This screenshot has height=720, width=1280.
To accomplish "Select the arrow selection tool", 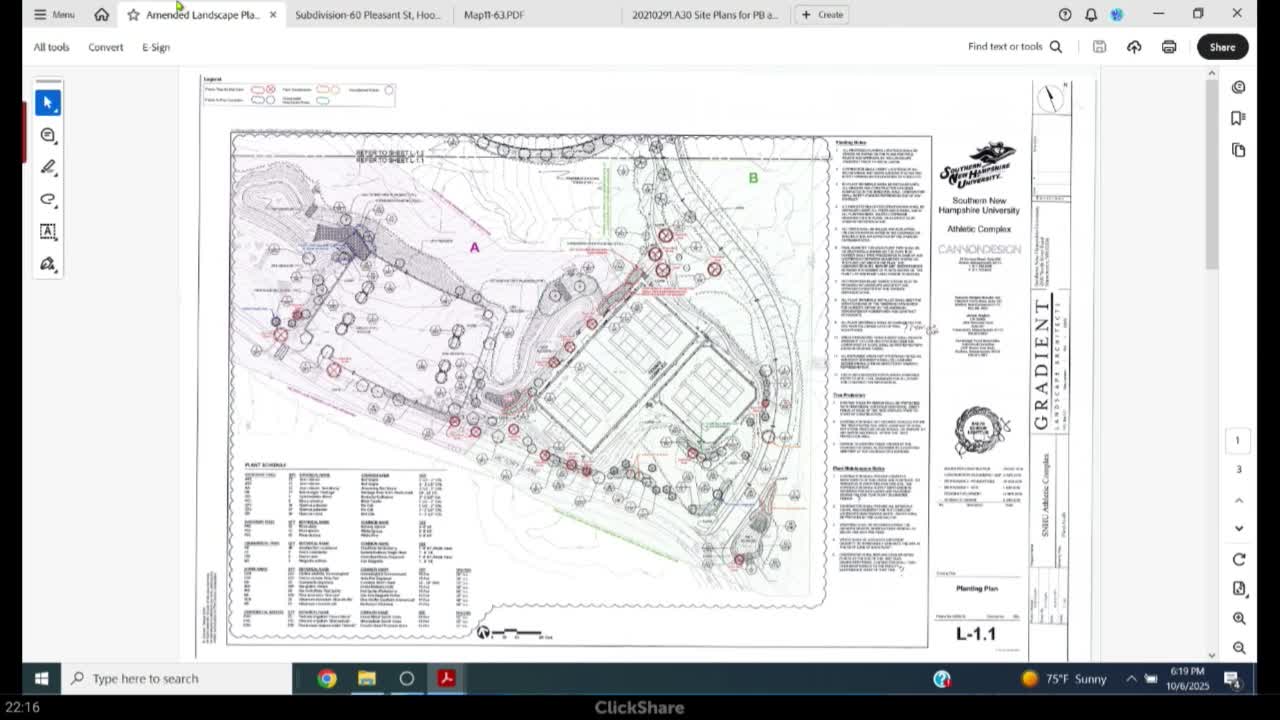I will [x=47, y=103].
